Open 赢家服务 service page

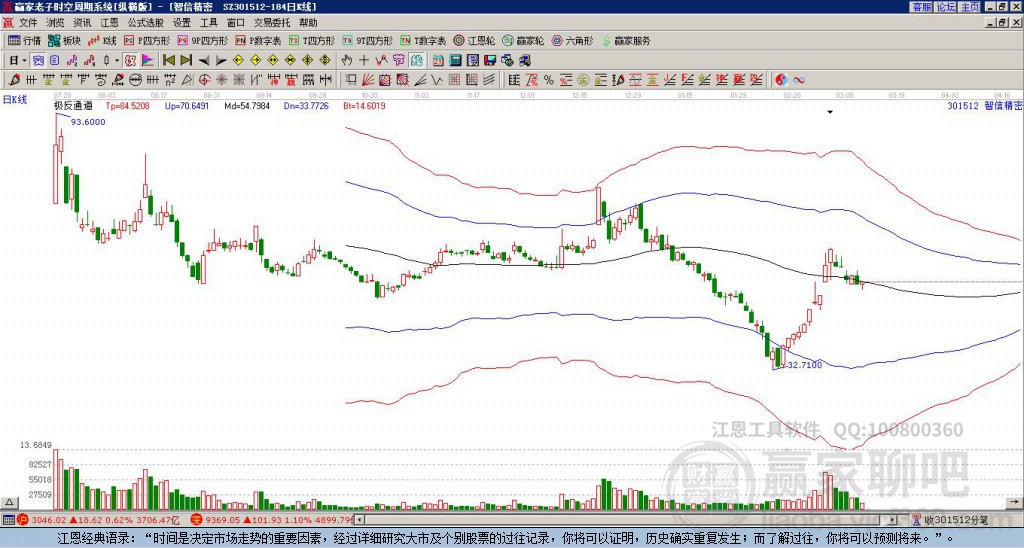tap(626, 40)
